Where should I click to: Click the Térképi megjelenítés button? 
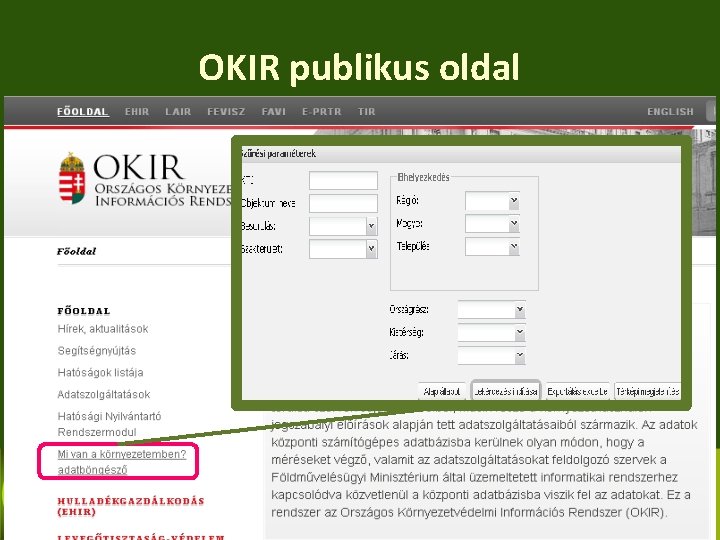pos(647,391)
